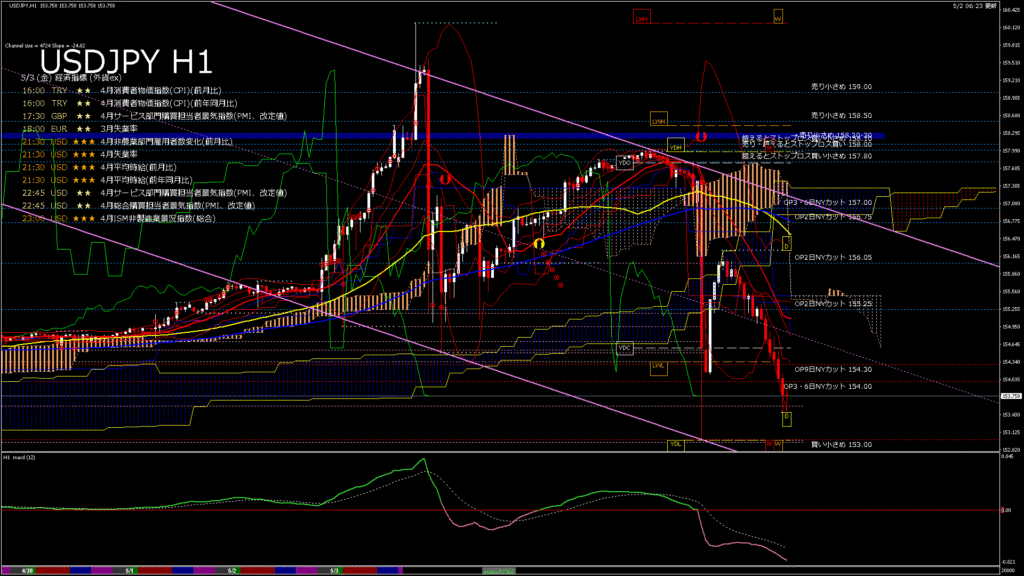Select the YDH yesterday high marker
Viewport: 1024px width, 576px height.
[x=676, y=145]
